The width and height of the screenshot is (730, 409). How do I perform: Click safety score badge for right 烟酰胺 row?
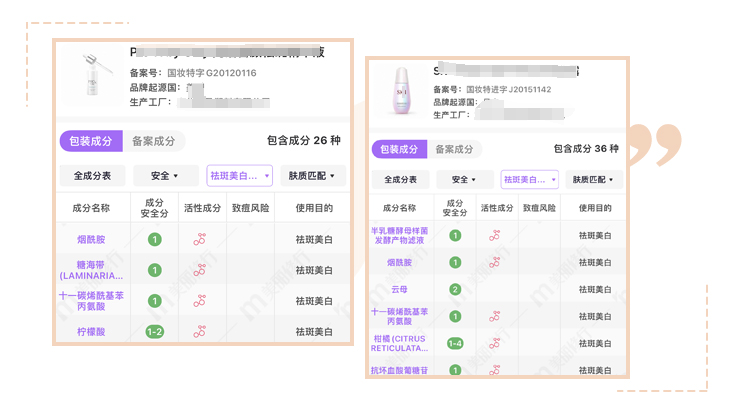455,262
